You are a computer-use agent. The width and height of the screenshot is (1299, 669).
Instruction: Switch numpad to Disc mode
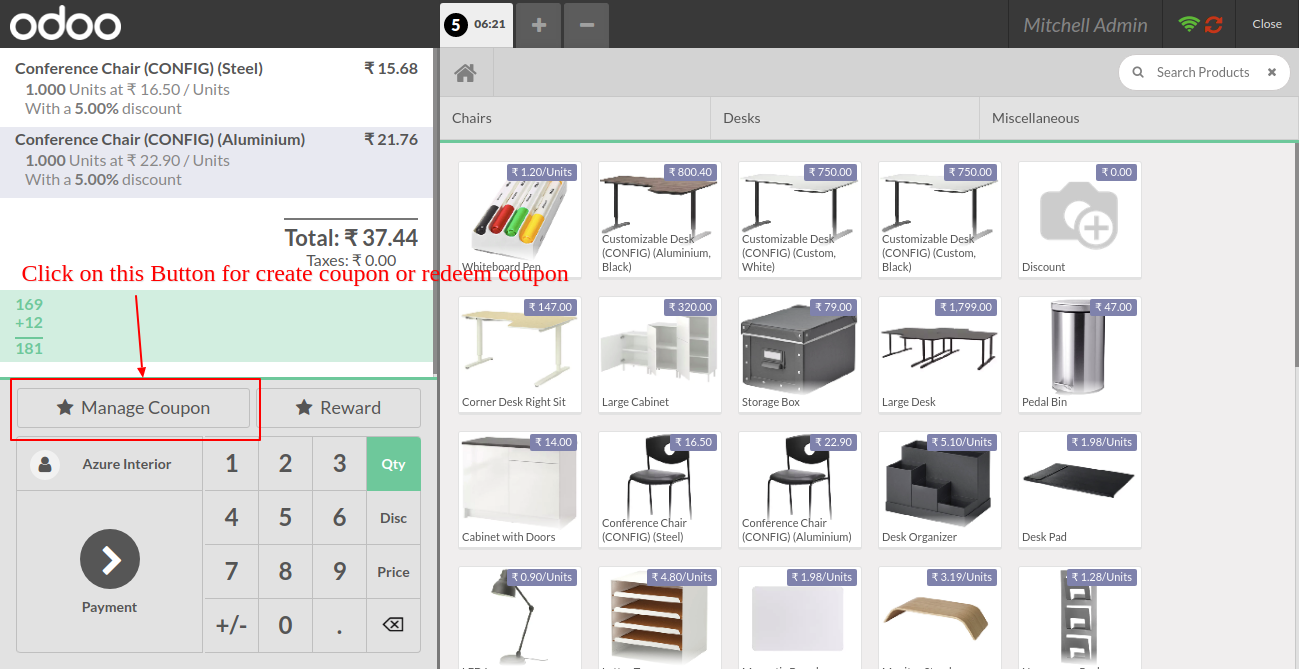click(x=393, y=518)
